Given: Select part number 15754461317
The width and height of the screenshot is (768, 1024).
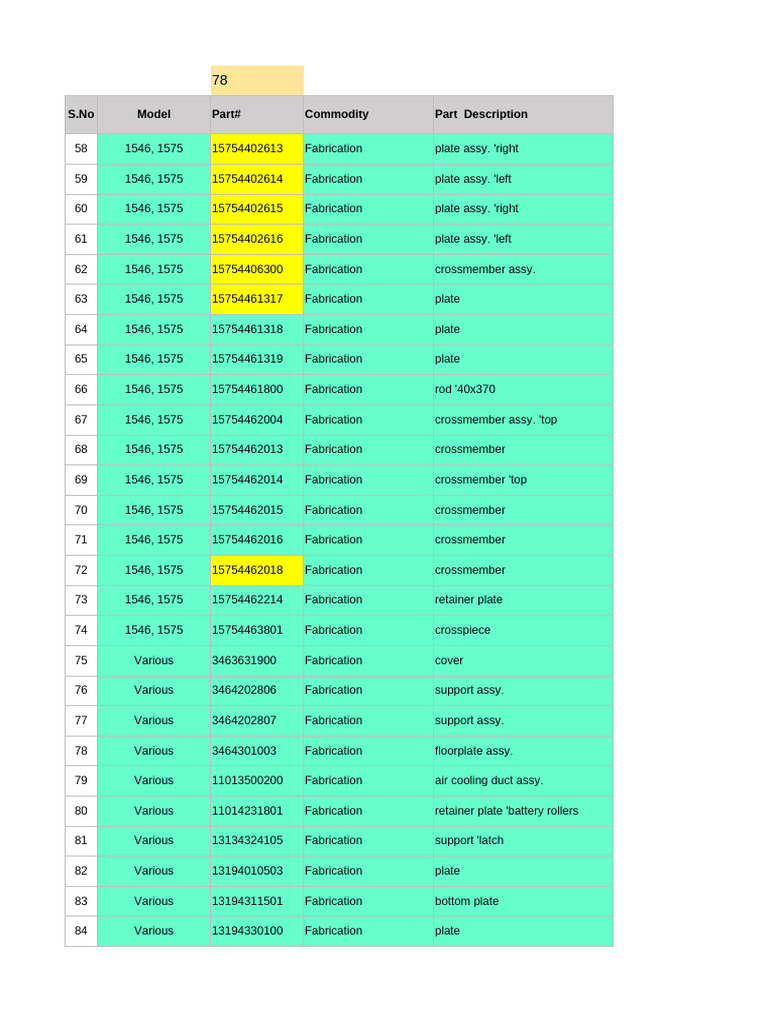Looking at the screenshot, I should click(257, 299).
